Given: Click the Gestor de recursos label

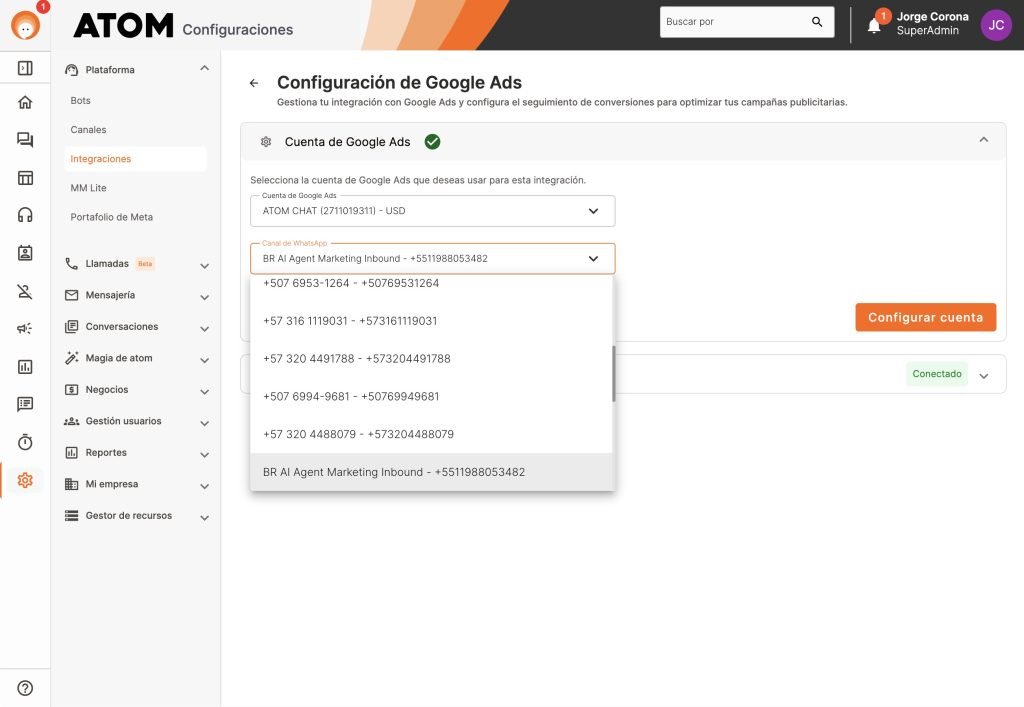Looking at the screenshot, I should point(129,516).
